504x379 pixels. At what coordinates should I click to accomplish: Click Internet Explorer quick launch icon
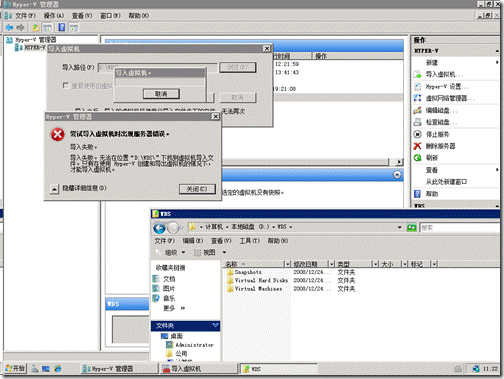click(58, 369)
